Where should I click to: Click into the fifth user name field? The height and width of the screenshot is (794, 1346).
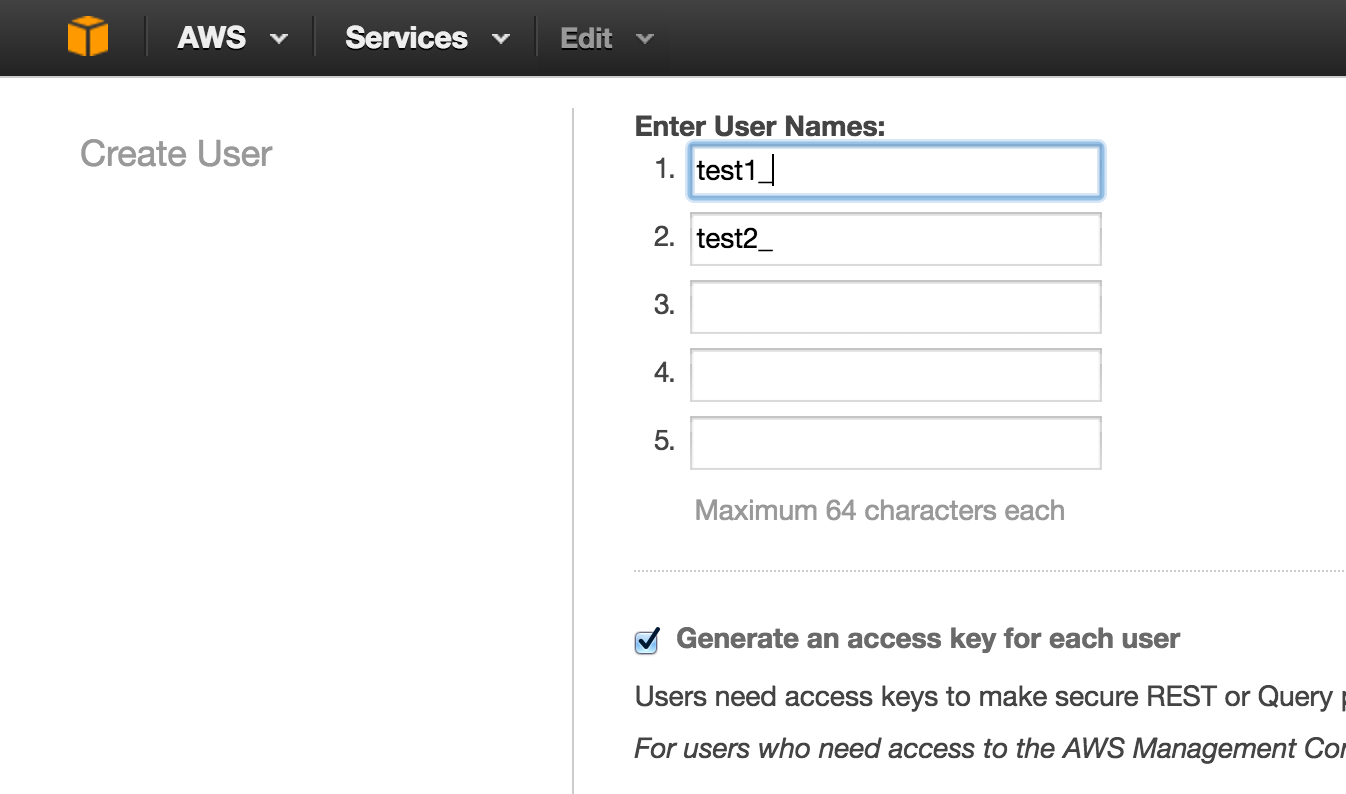pos(896,443)
